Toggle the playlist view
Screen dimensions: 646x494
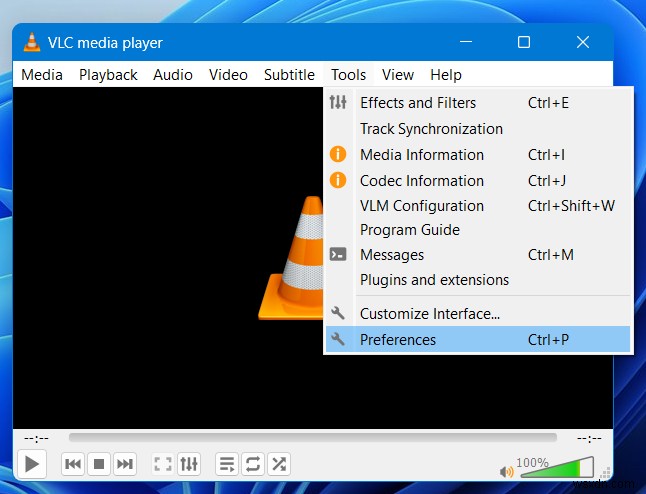coord(227,464)
